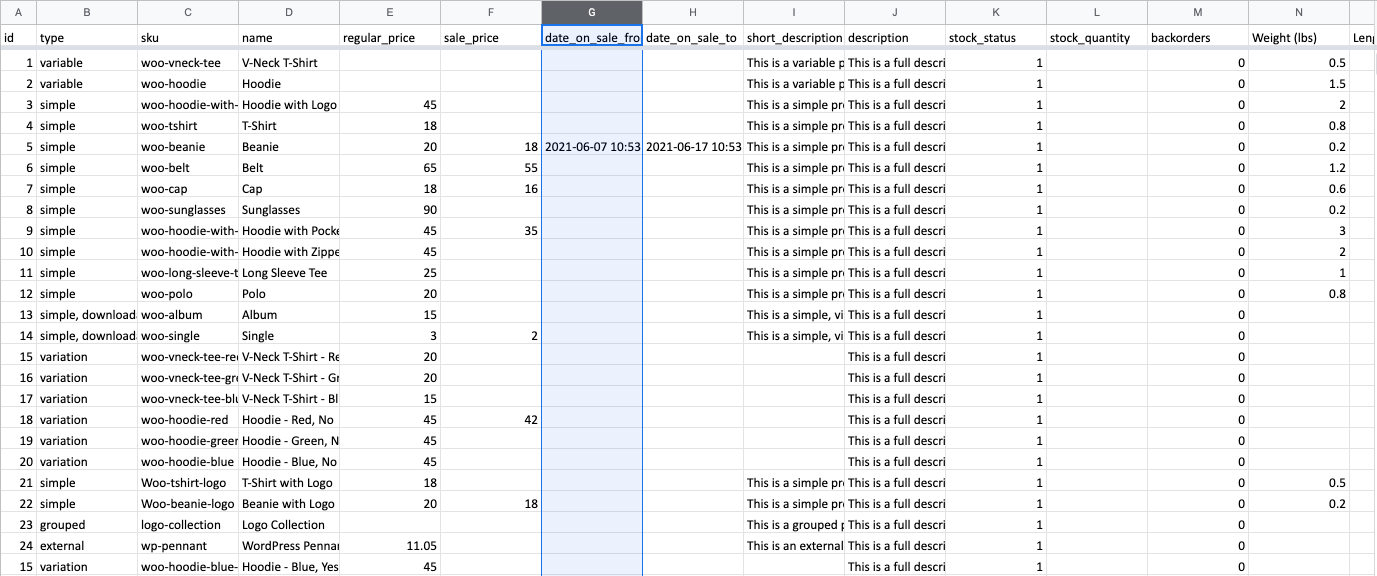Image resolution: width=1377 pixels, height=576 pixels.
Task: Select the 'external' type cell
Action: click(86, 546)
